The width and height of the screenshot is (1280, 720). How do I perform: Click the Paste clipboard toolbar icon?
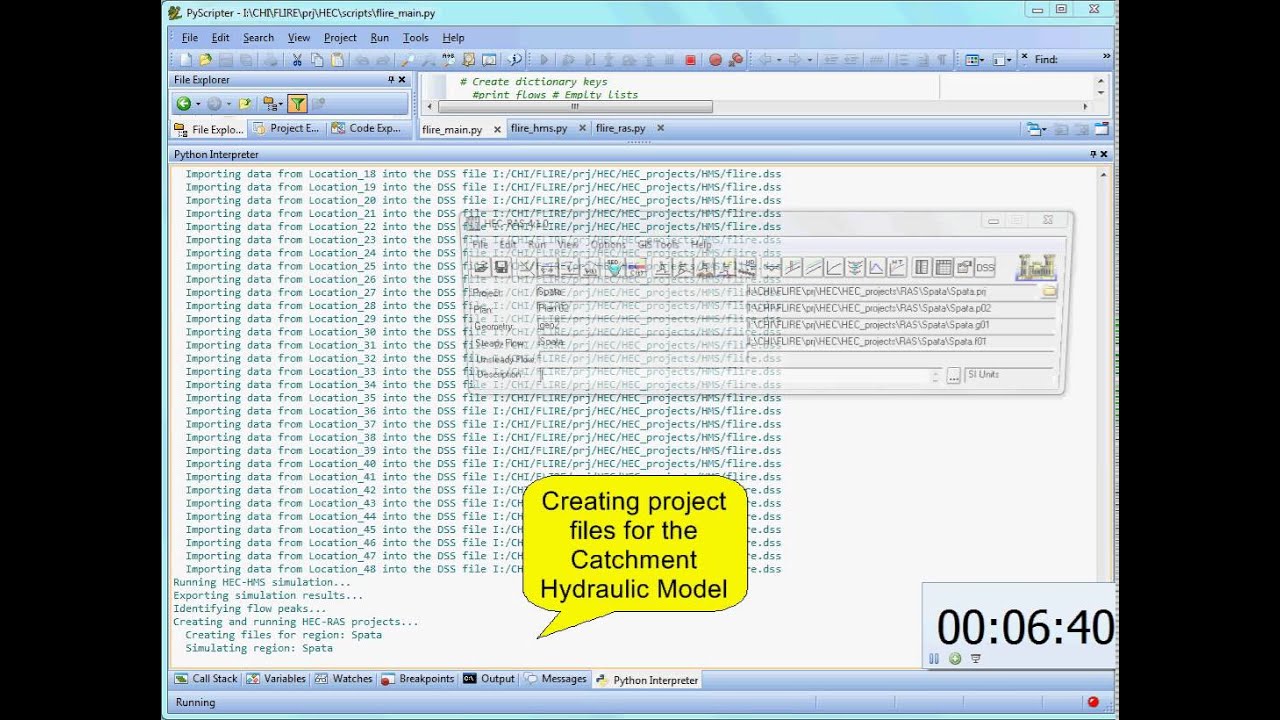pyautogui.click(x=337, y=60)
